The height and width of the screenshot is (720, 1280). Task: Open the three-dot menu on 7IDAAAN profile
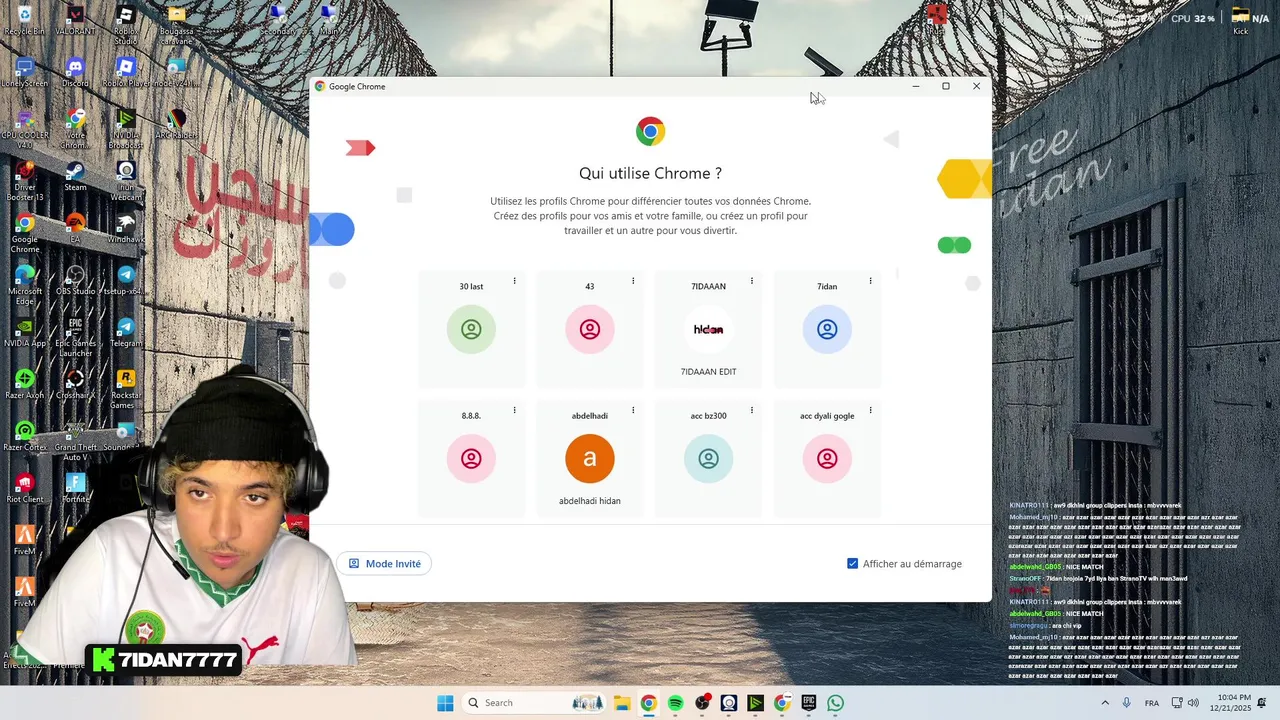point(752,281)
